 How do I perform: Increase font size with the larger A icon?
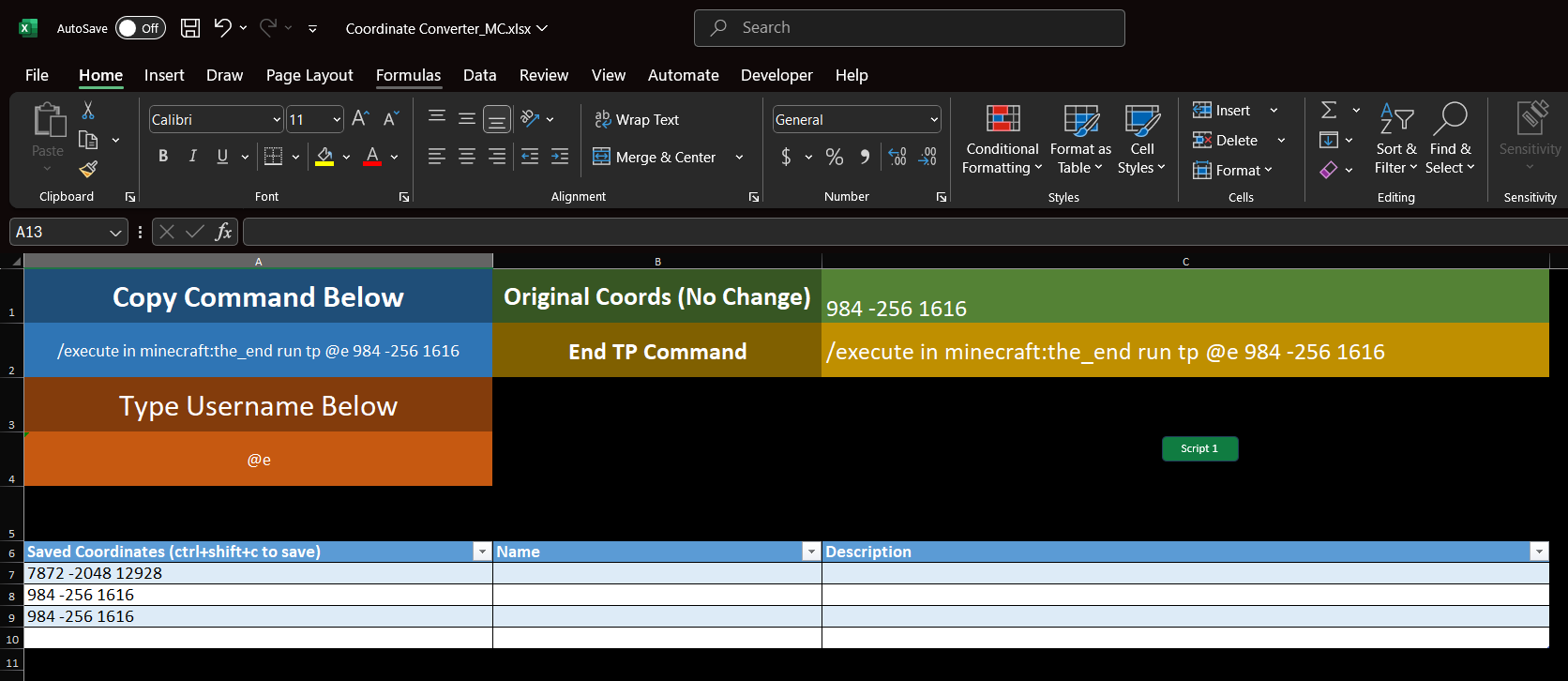coord(360,119)
